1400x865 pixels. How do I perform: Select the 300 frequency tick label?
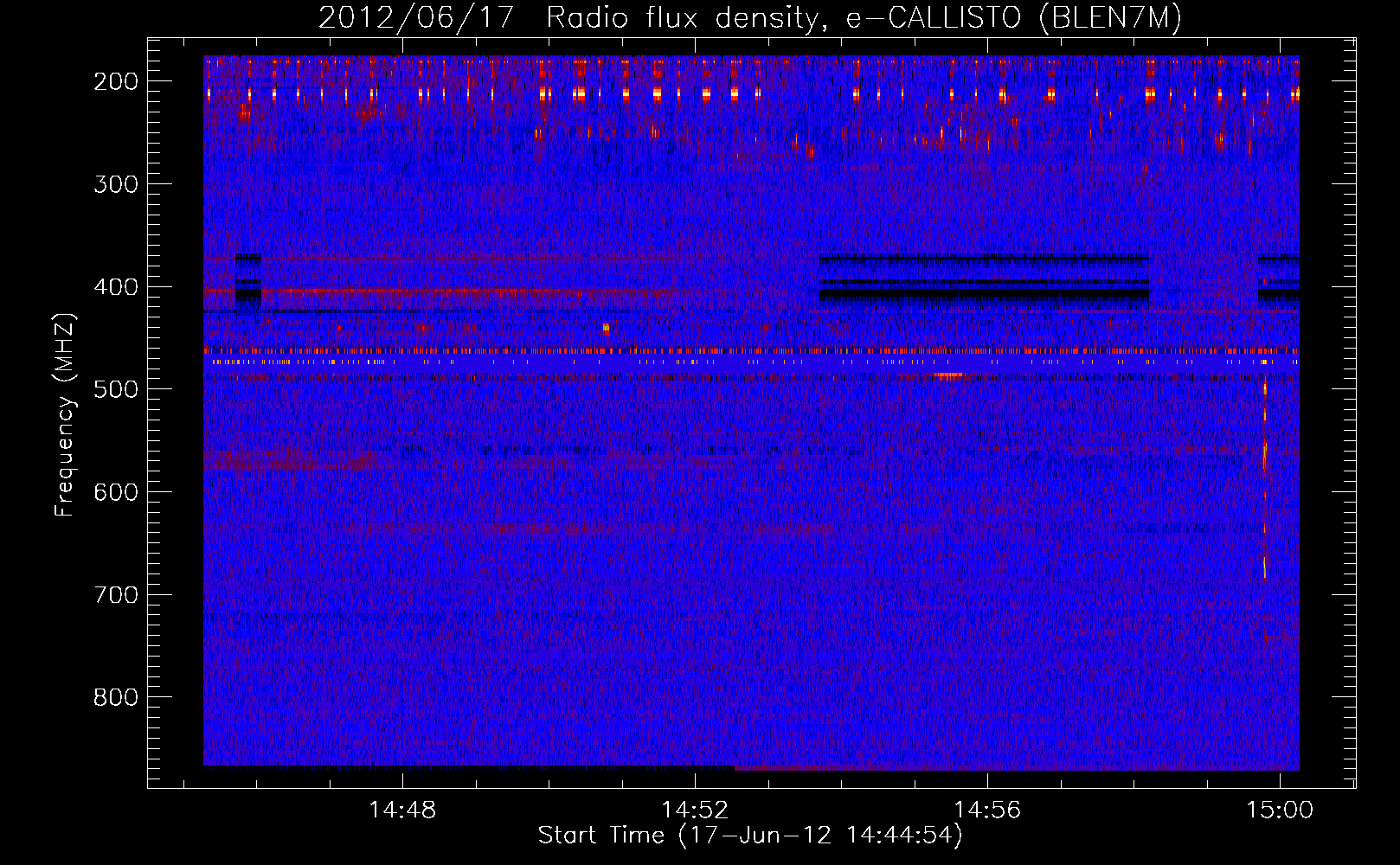tap(116, 184)
